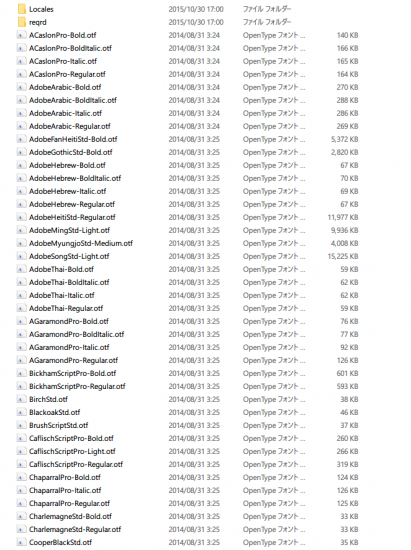The image size is (411, 550).
Task: Select the AdobeThai-Italic.otf file name
Action: coord(61,295)
